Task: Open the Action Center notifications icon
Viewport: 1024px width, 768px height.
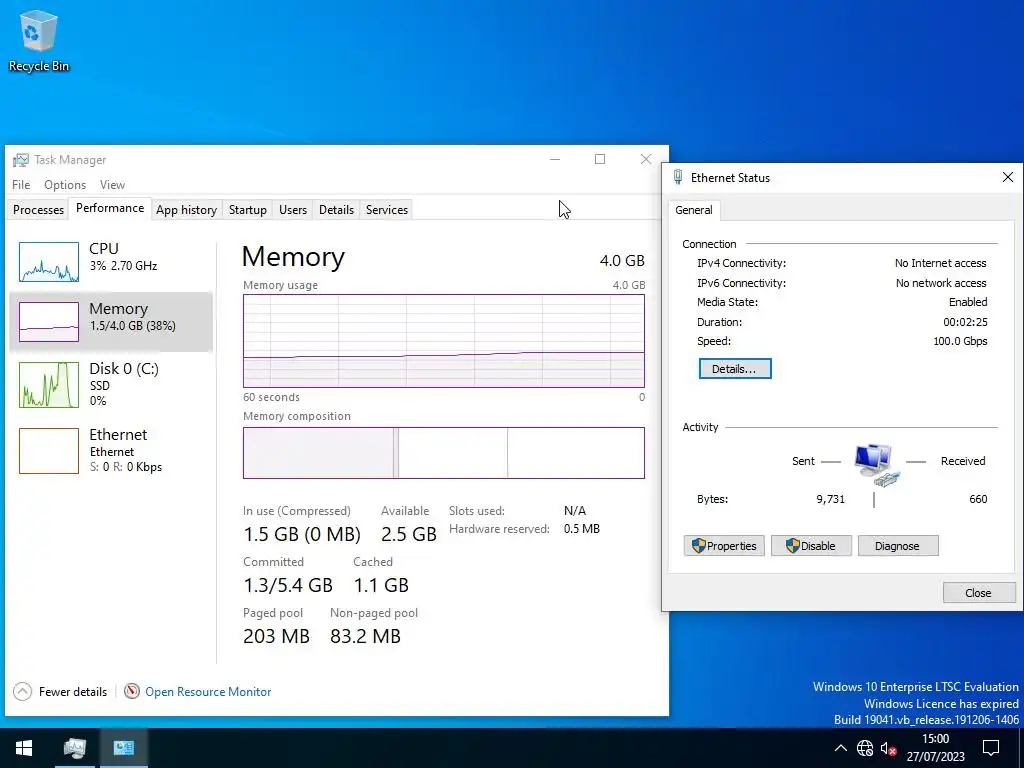Action: (x=991, y=748)
